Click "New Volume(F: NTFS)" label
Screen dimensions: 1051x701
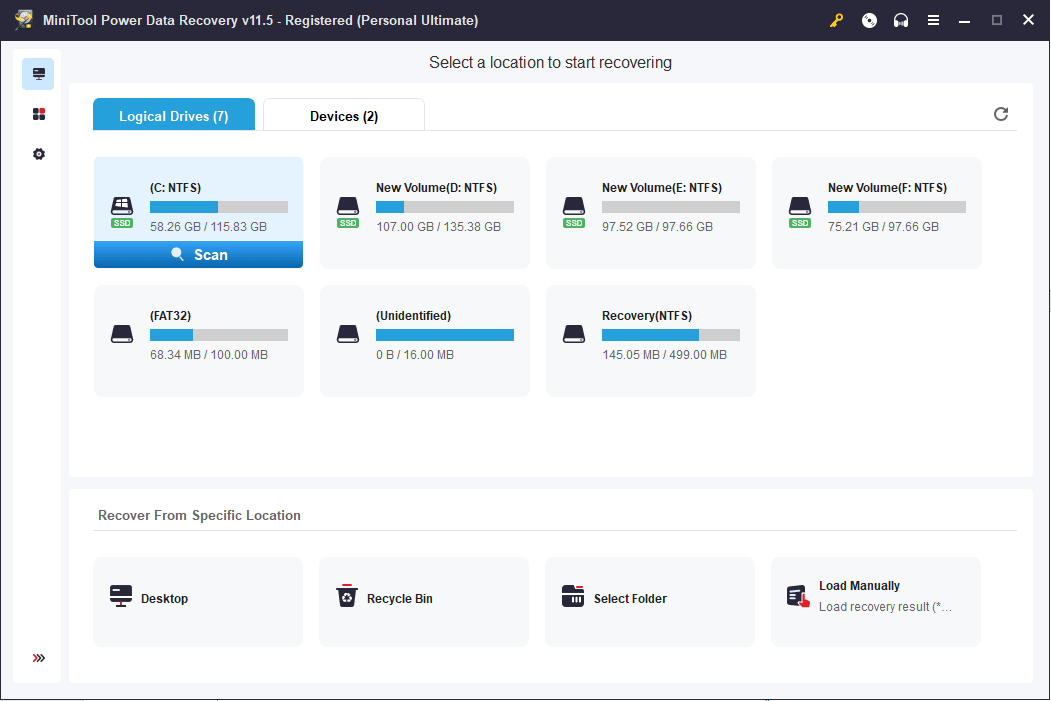coord(887,188)
